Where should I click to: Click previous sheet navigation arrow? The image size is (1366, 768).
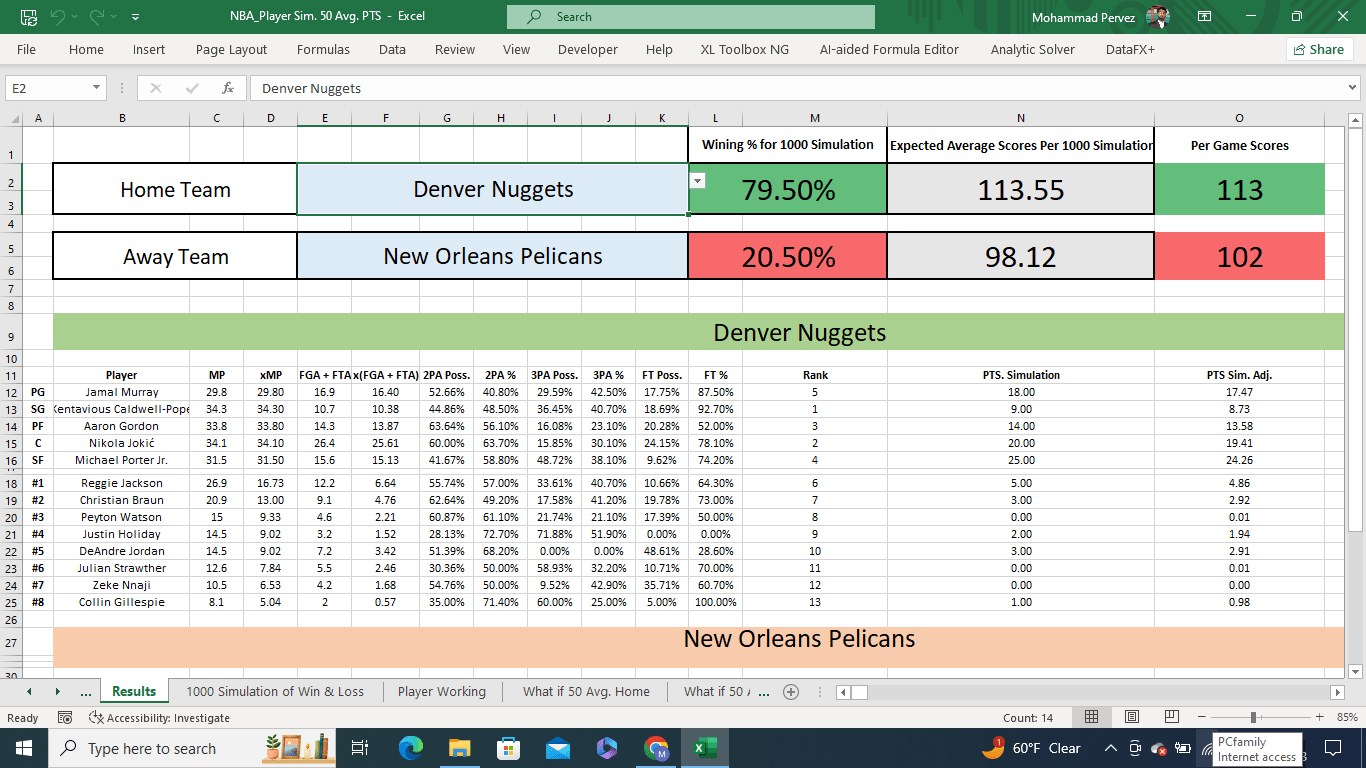(x=29, y=691)
